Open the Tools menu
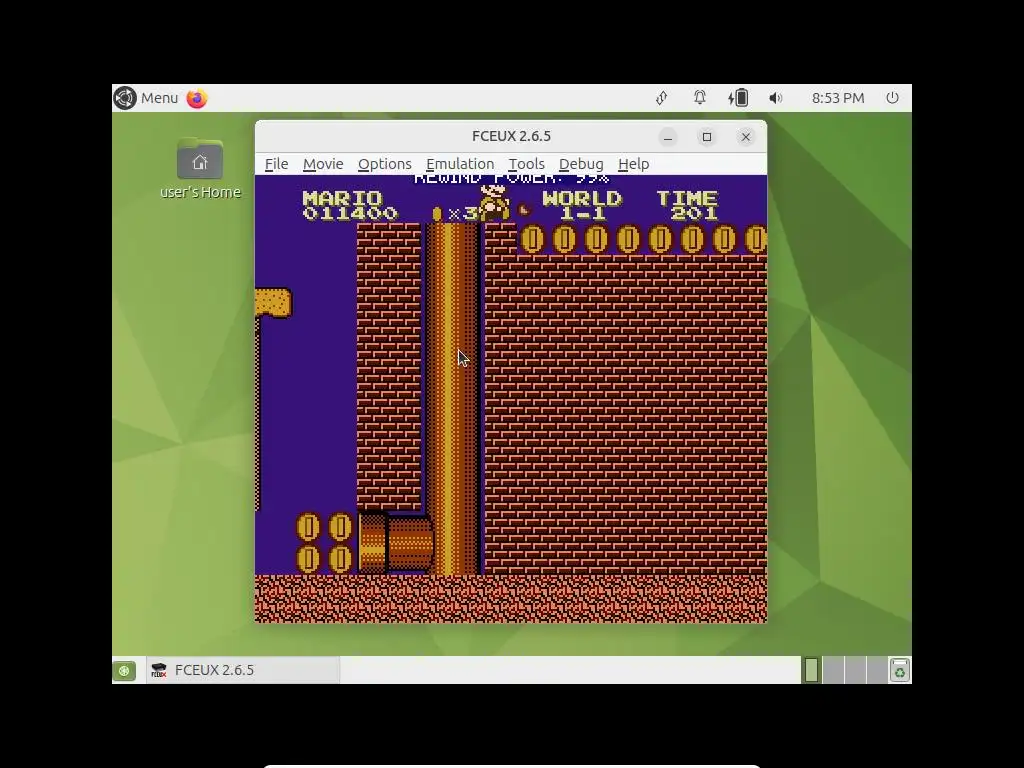1024x768 pixels. (x=526, y=164)
